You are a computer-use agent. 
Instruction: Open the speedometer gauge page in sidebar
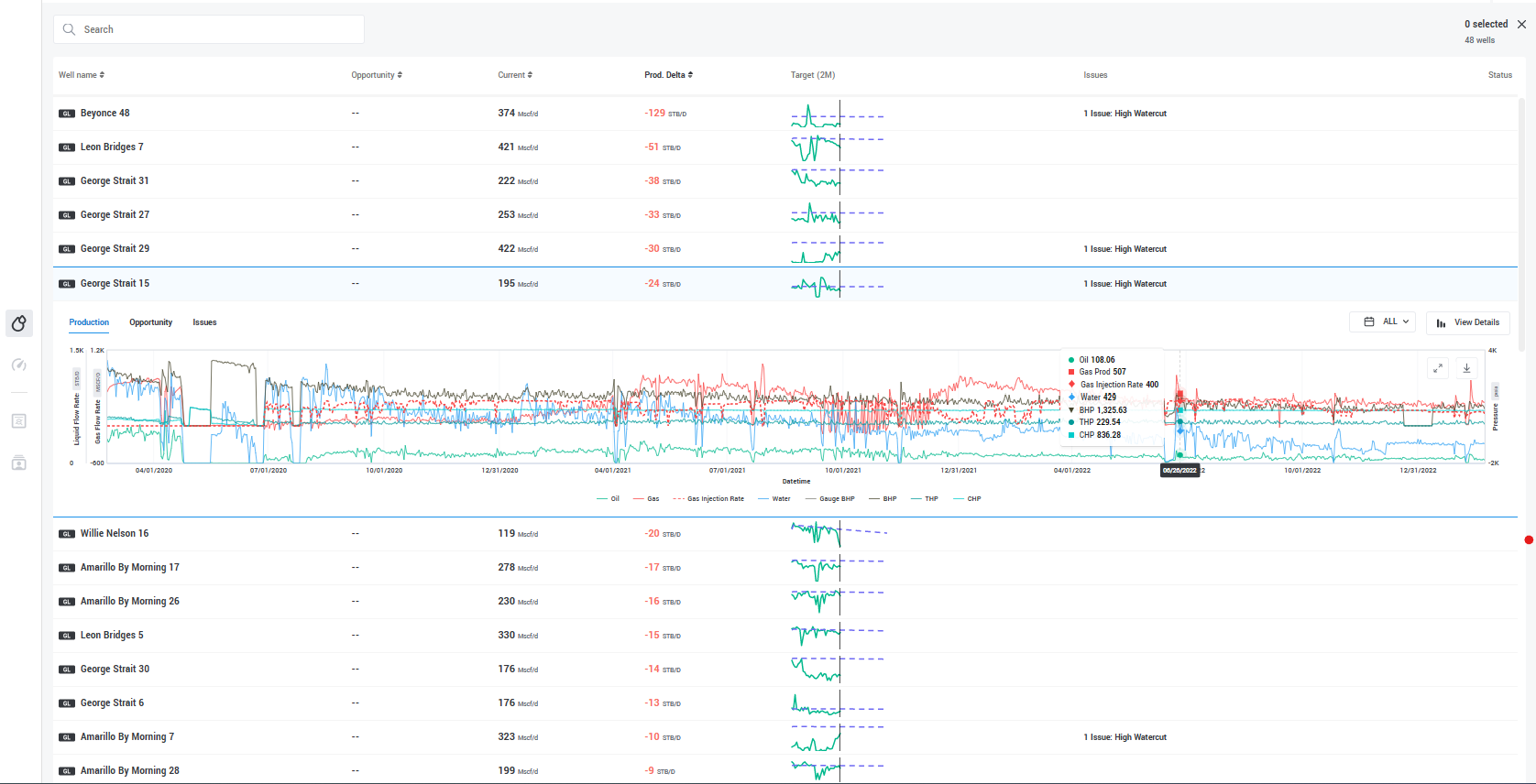click(19, 365)
